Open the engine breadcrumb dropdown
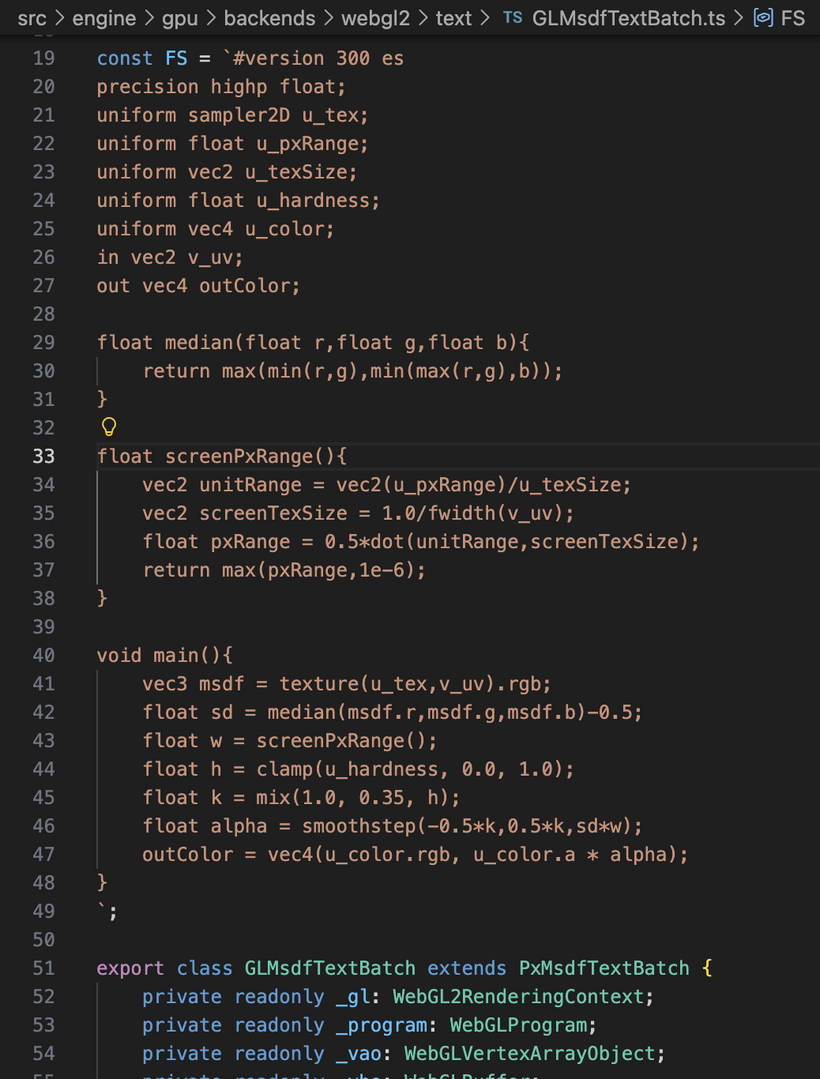The width and height of the screenshot is (820, 1079). click(x=103, y=18)
